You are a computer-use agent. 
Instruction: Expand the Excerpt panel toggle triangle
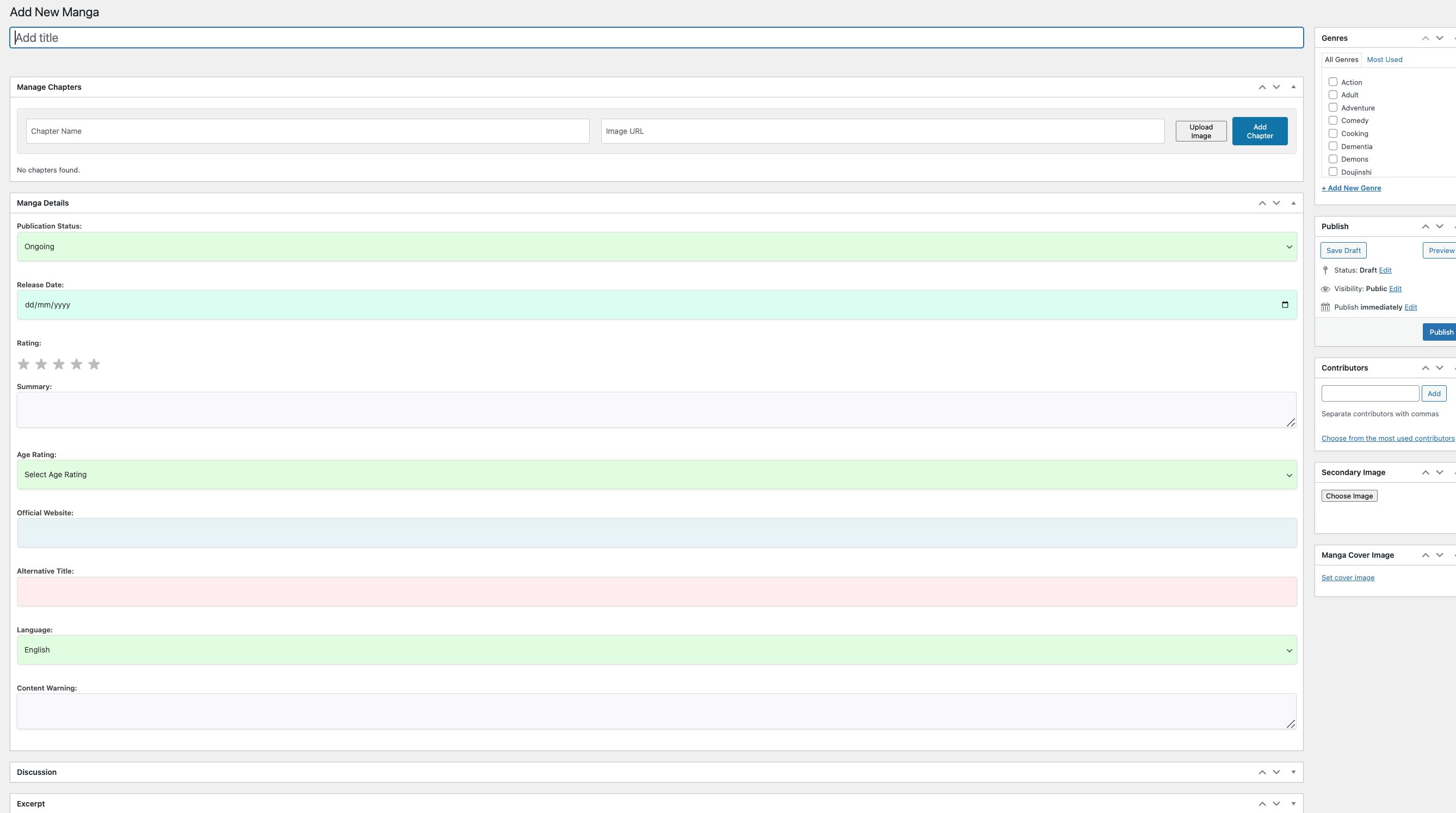[x=1293, y=803]
